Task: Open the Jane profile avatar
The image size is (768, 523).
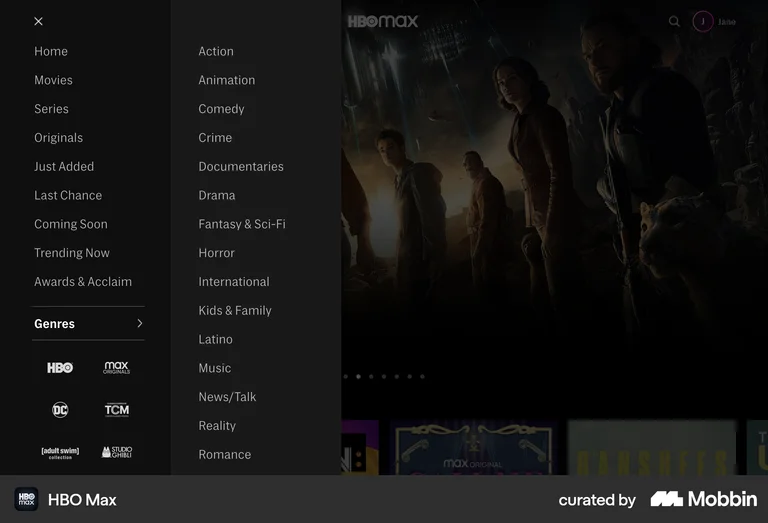Action: pos(703,22)
